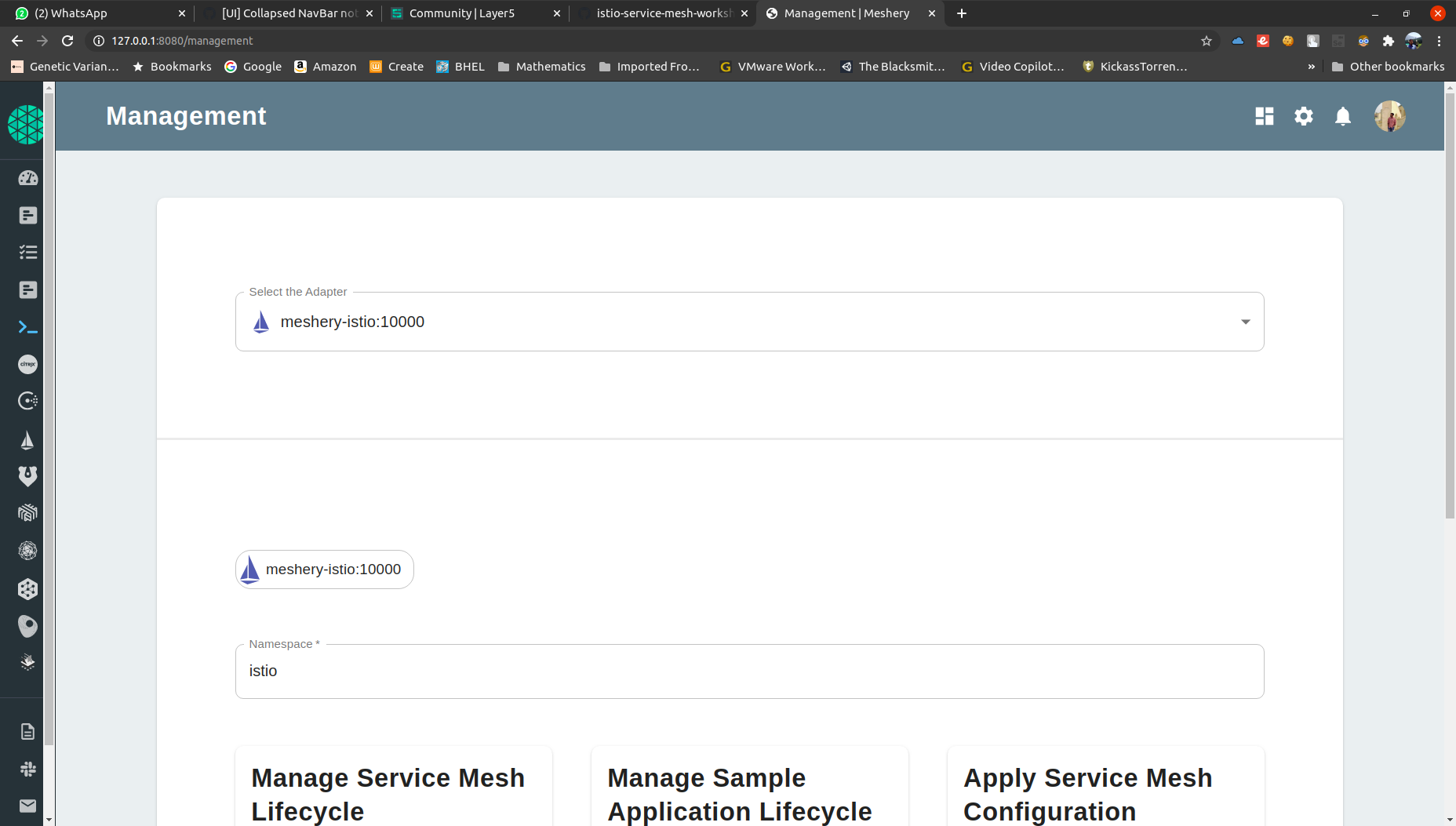Click the Namespace input field
The width and height of the screenshot is (1456, 826).
749,671
